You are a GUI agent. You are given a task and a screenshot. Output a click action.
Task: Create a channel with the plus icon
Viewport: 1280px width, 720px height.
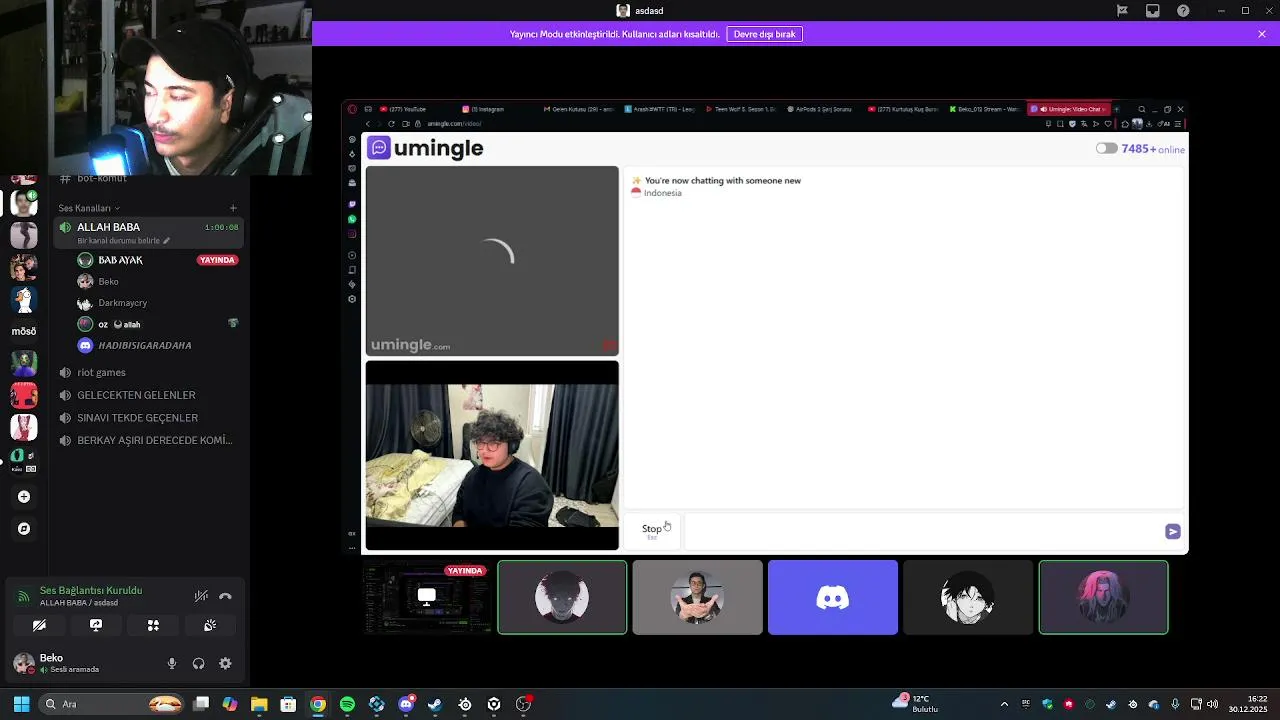click(x=233, y=208)
